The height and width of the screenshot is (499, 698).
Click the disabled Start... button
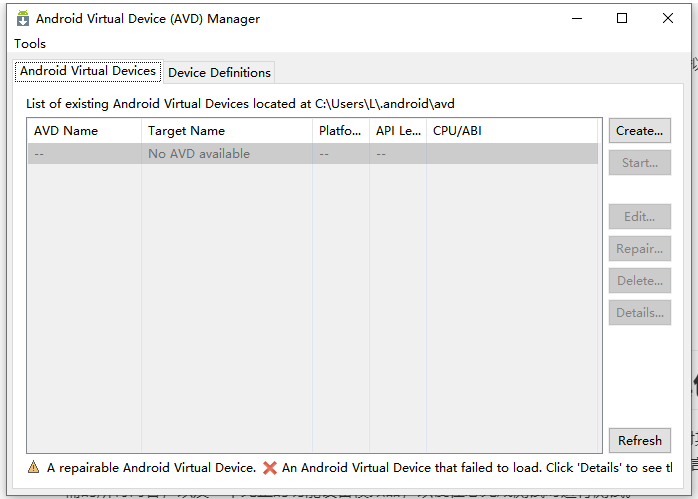tap(640, 163)
